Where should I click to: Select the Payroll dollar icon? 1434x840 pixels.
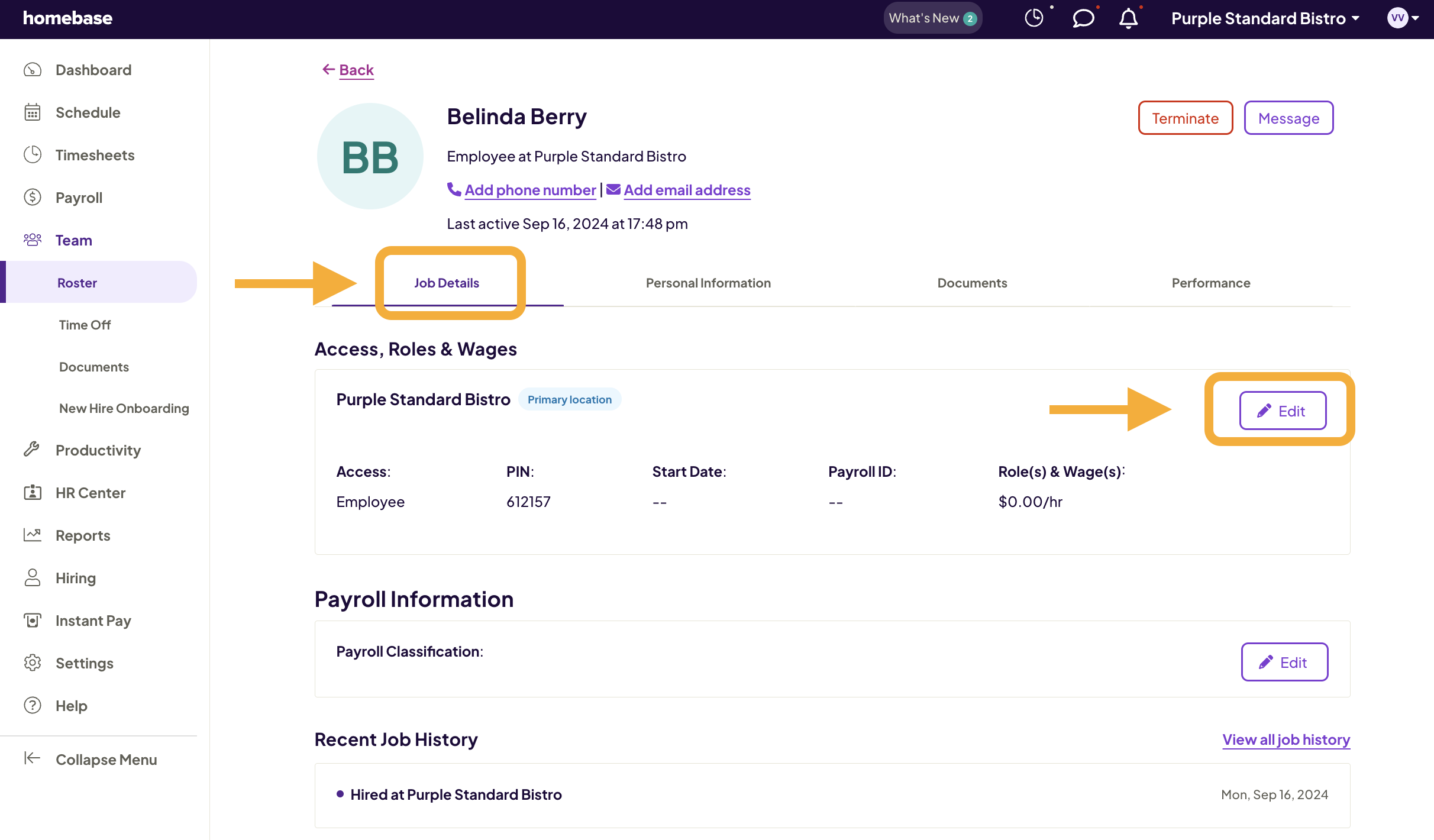tap(33, 197)
